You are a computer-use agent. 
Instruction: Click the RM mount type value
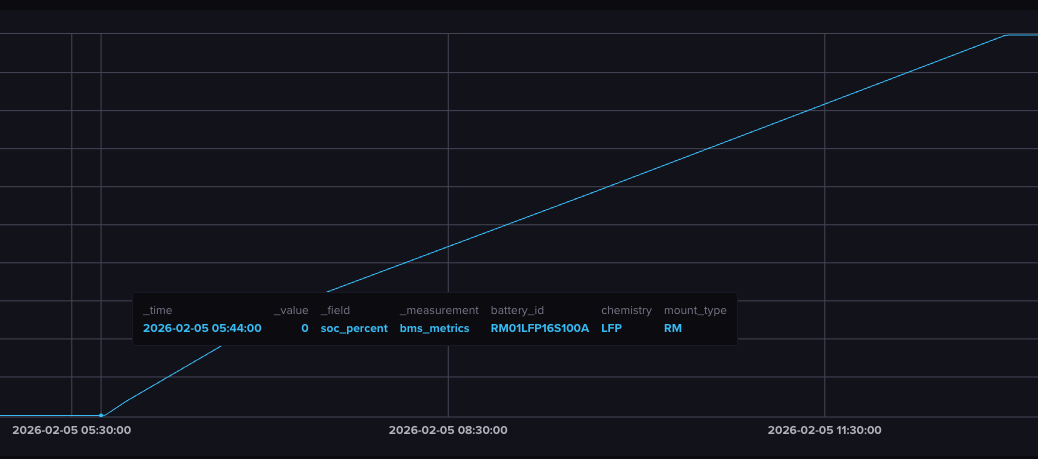(x=673, y=328)
